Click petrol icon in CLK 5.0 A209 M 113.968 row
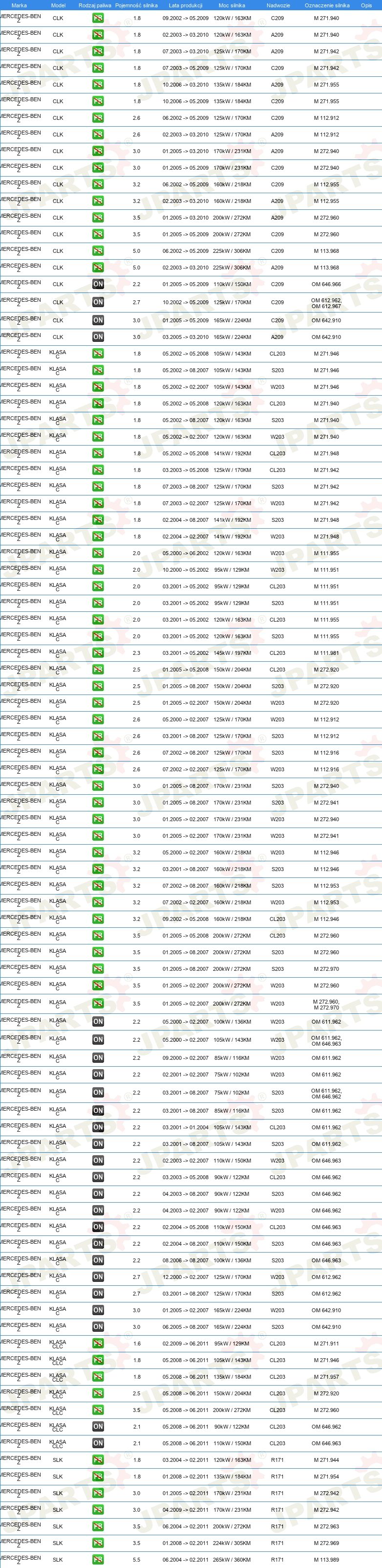 coord(98,267)
